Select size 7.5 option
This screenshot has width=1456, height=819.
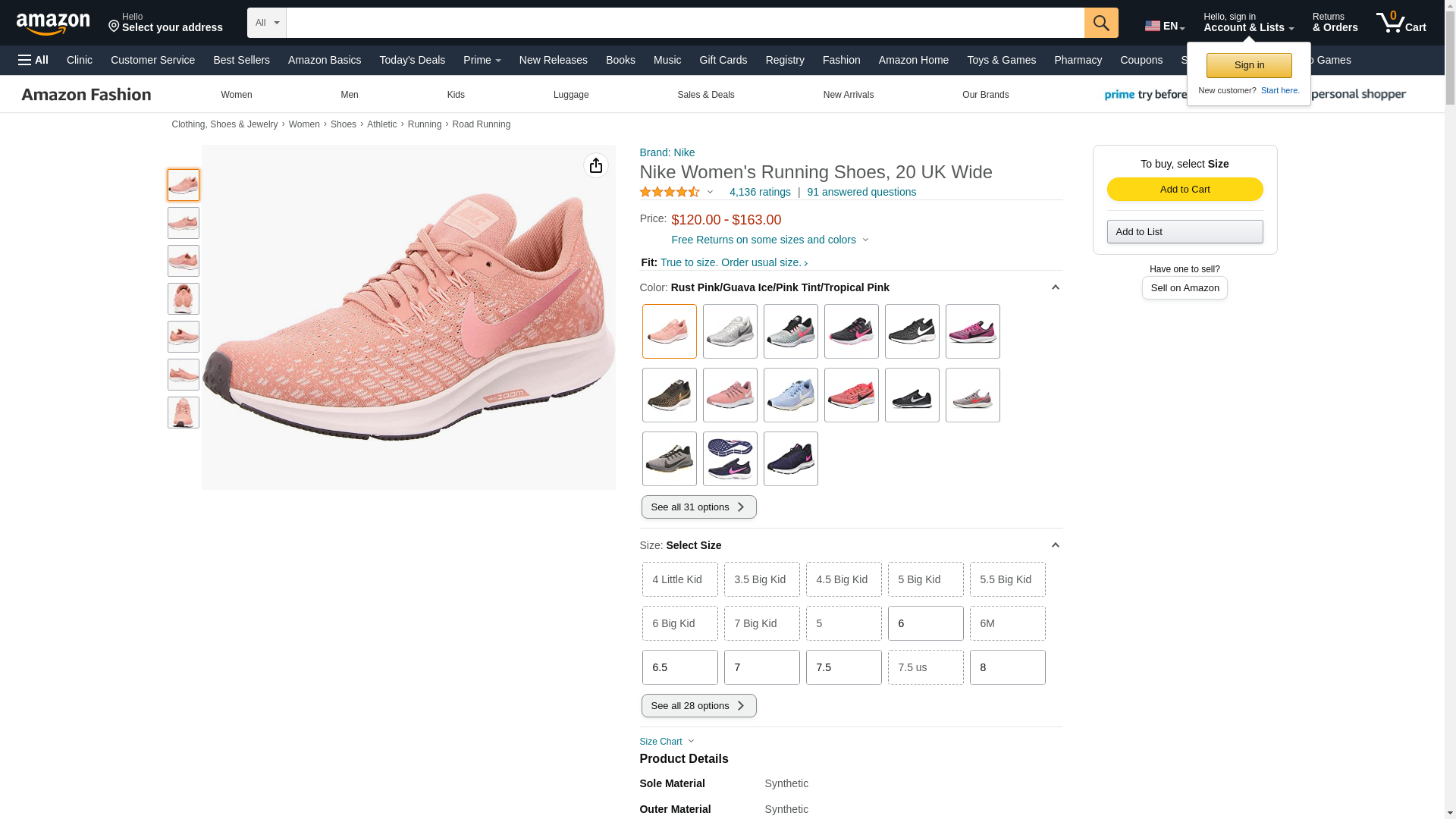pos(843,667)
